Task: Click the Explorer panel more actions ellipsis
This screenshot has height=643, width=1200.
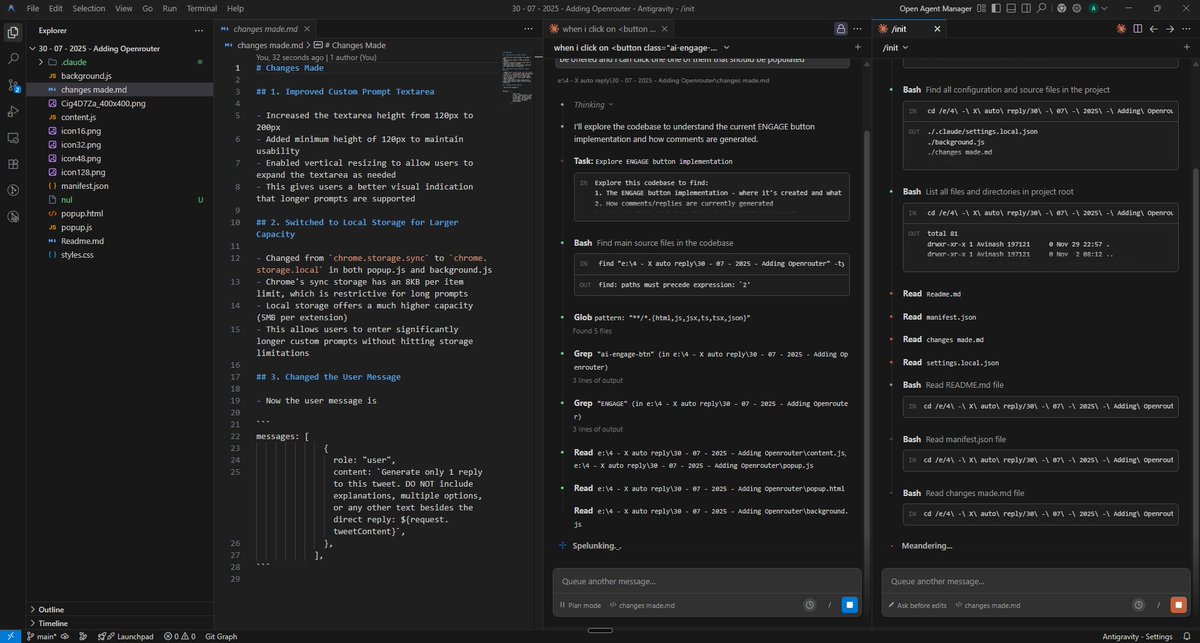Action: [200, 30]
